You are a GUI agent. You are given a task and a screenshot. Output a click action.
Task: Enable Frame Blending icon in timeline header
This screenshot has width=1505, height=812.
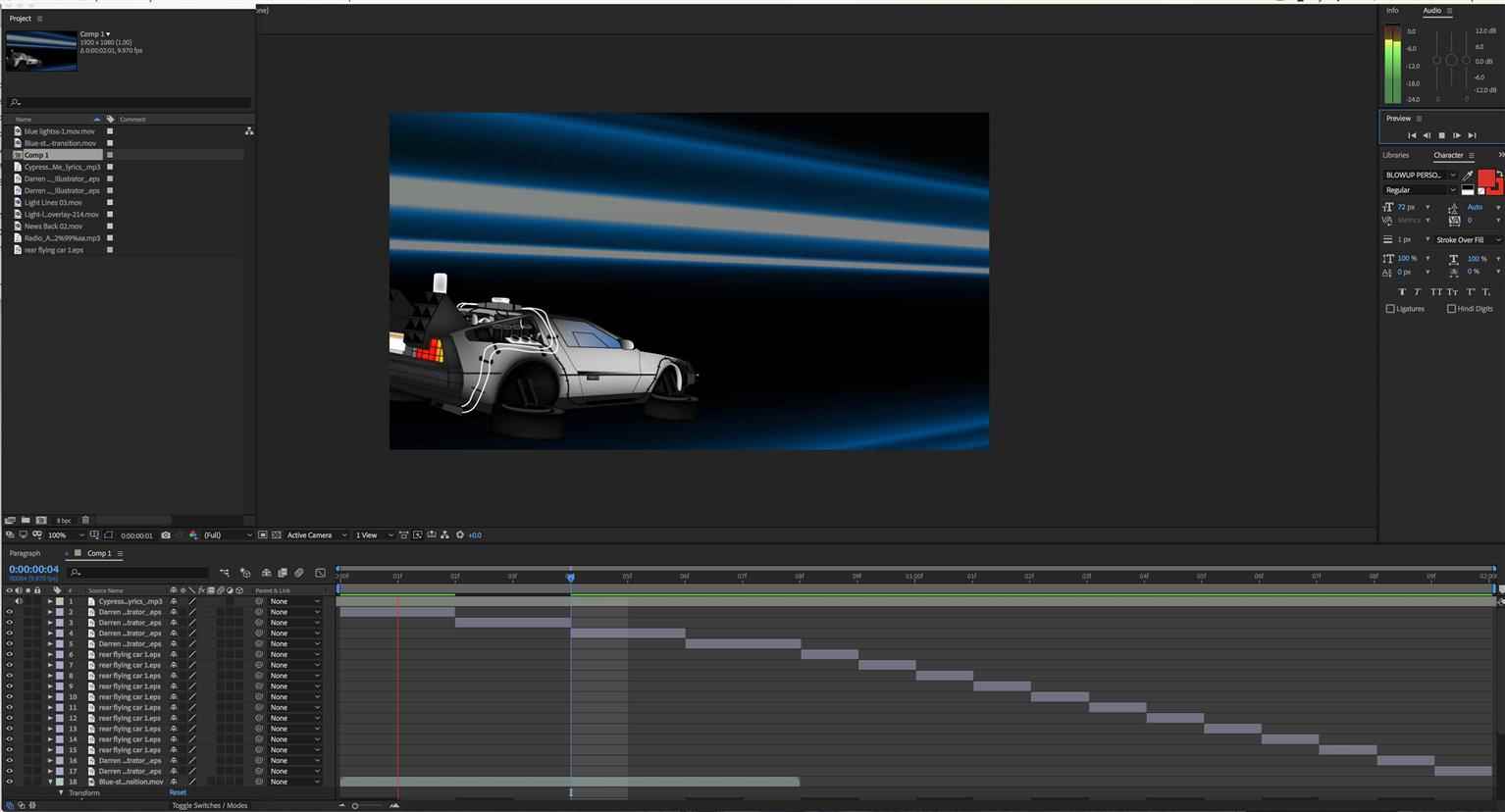pyautogui.click(x=283, y=573)
